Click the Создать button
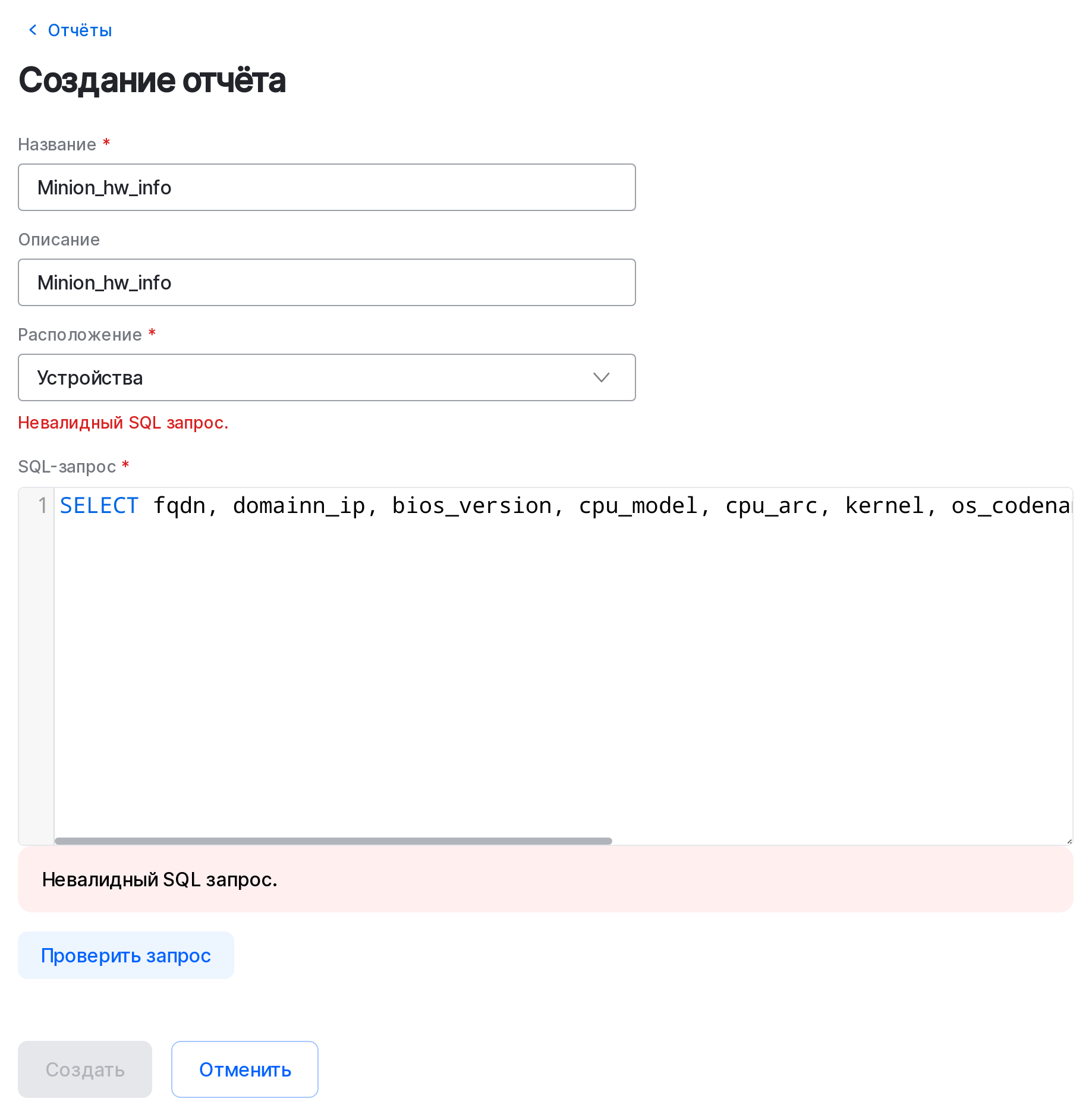Image resolution: width=1092 pixels, height=1111 pixels. point(85,1069)
